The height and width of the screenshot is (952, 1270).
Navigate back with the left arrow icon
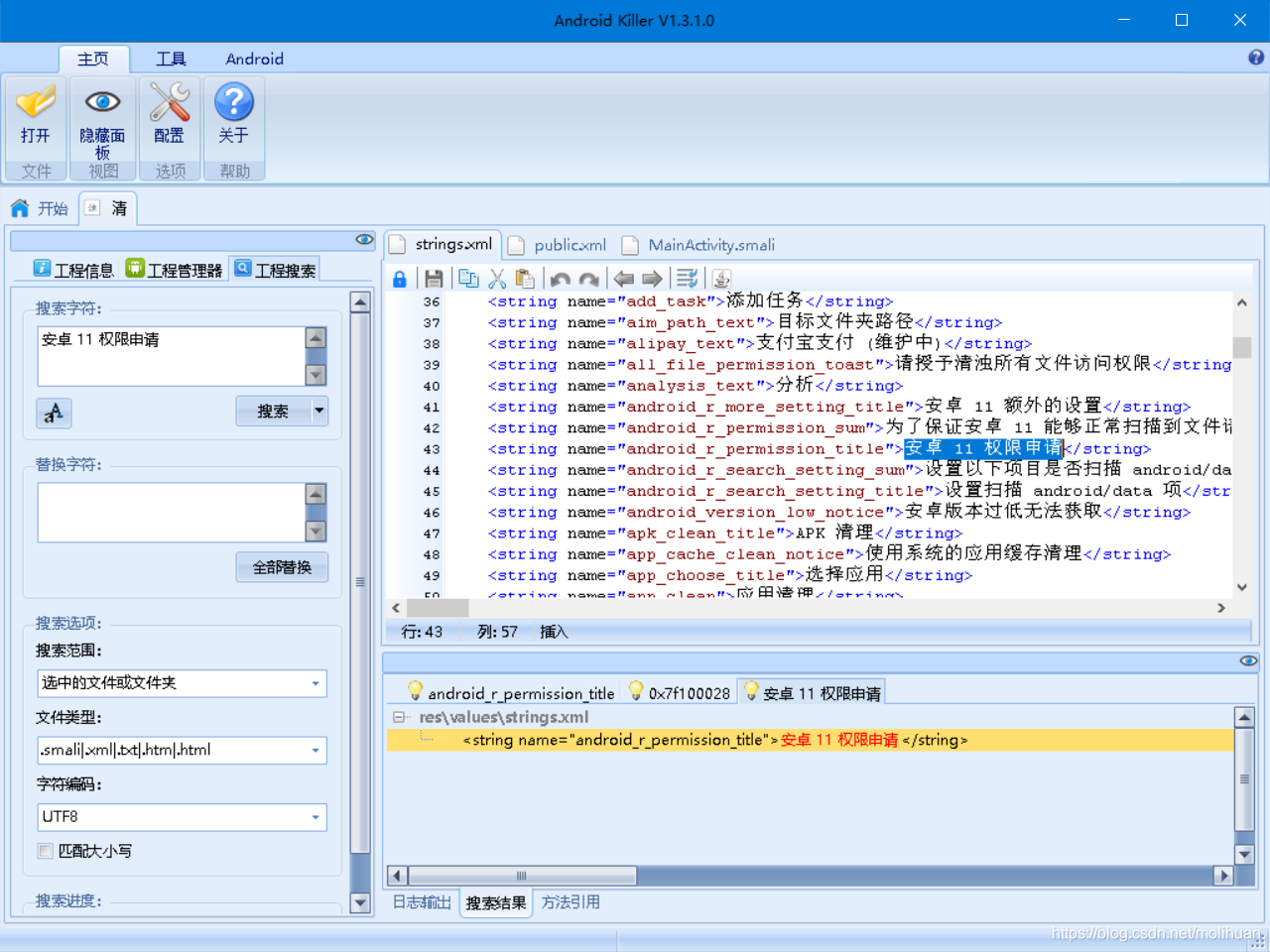pos(624,280)
